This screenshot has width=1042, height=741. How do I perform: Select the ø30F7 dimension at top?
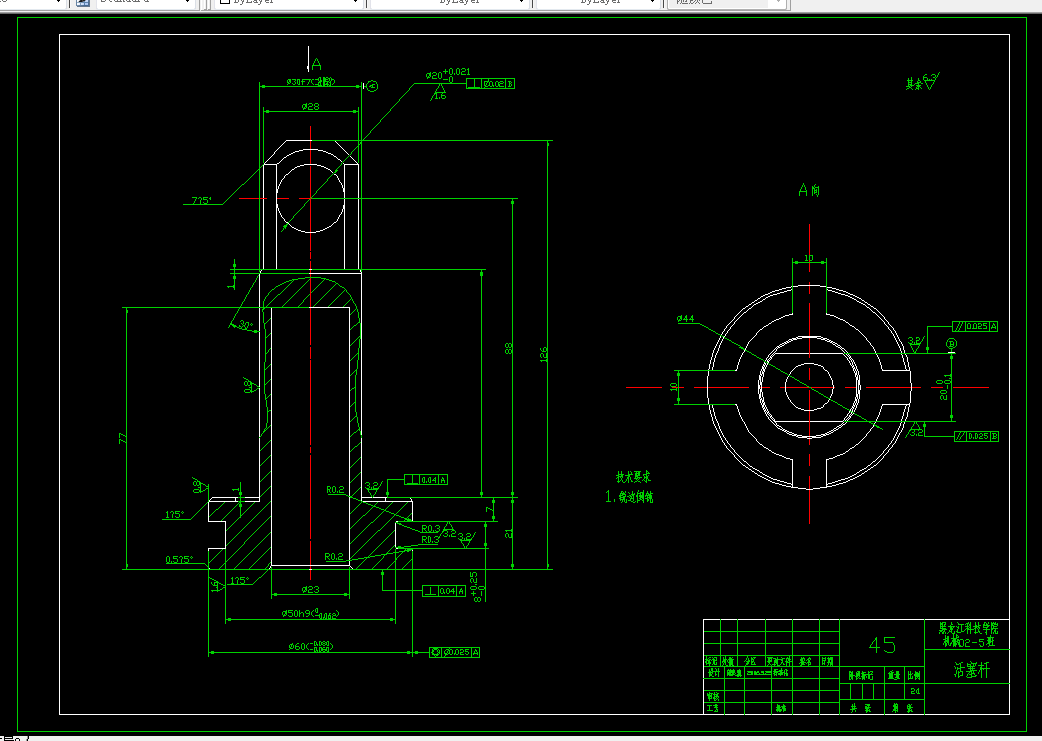tap(310, 82)
